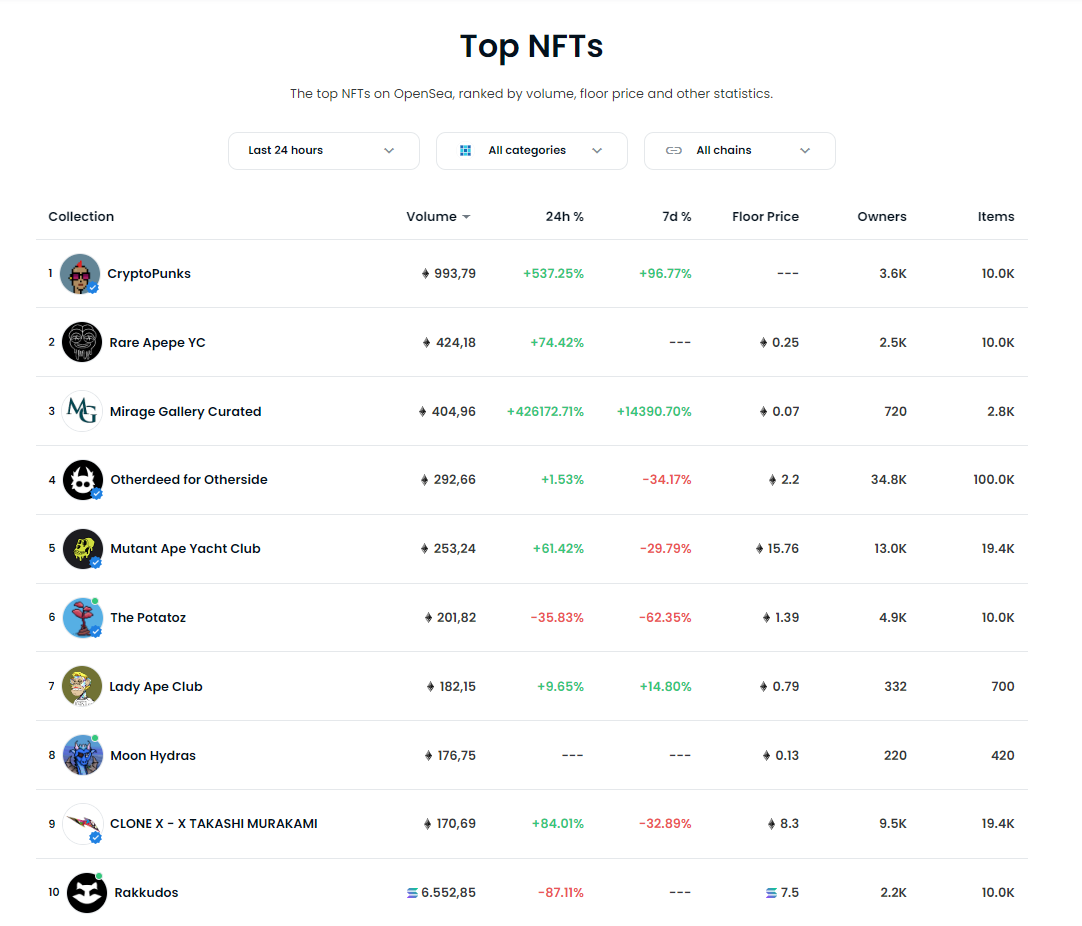Click the Ethereum icon beside 176,75 volume
Screen dimensions: 1082x926
pyautogui.click(x=429, y=756)
